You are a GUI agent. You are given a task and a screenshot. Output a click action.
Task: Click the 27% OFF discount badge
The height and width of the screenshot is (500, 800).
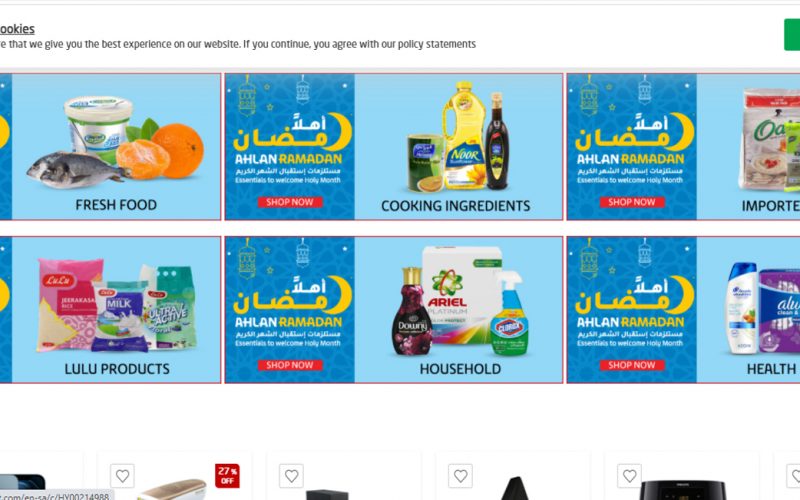click(227, 476)
